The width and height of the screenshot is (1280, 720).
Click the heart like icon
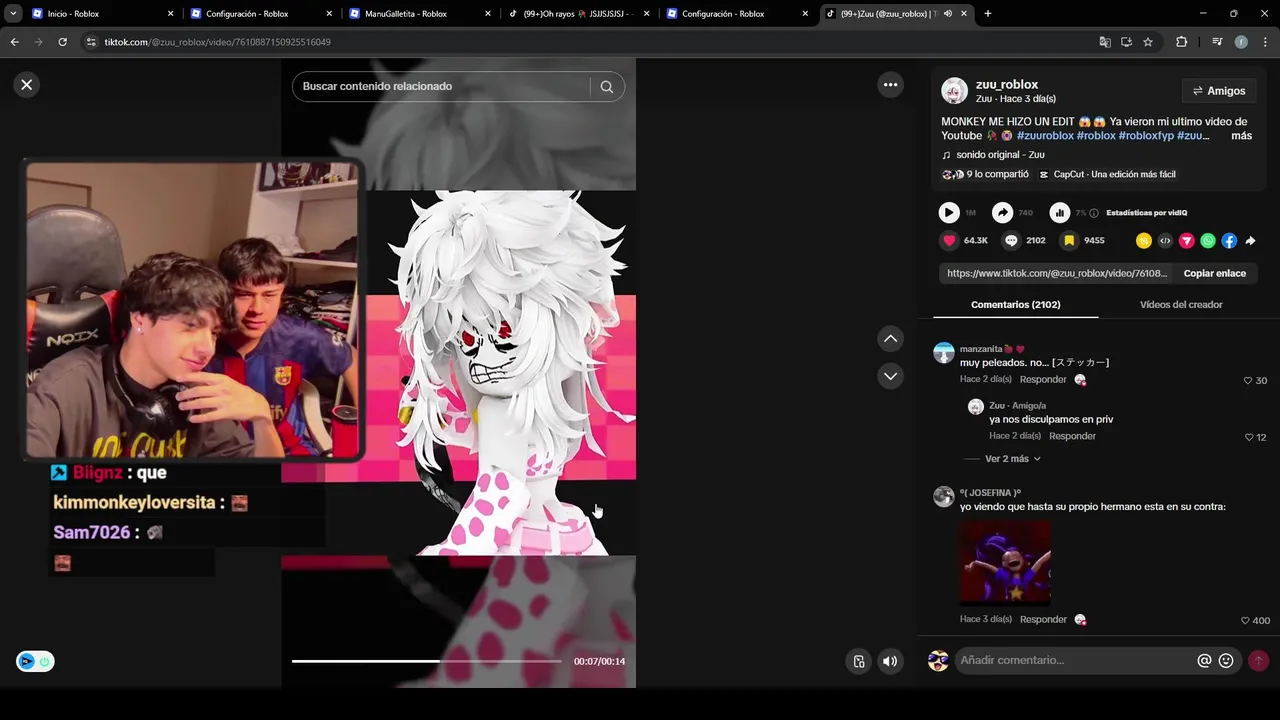(x=949, y=241)
